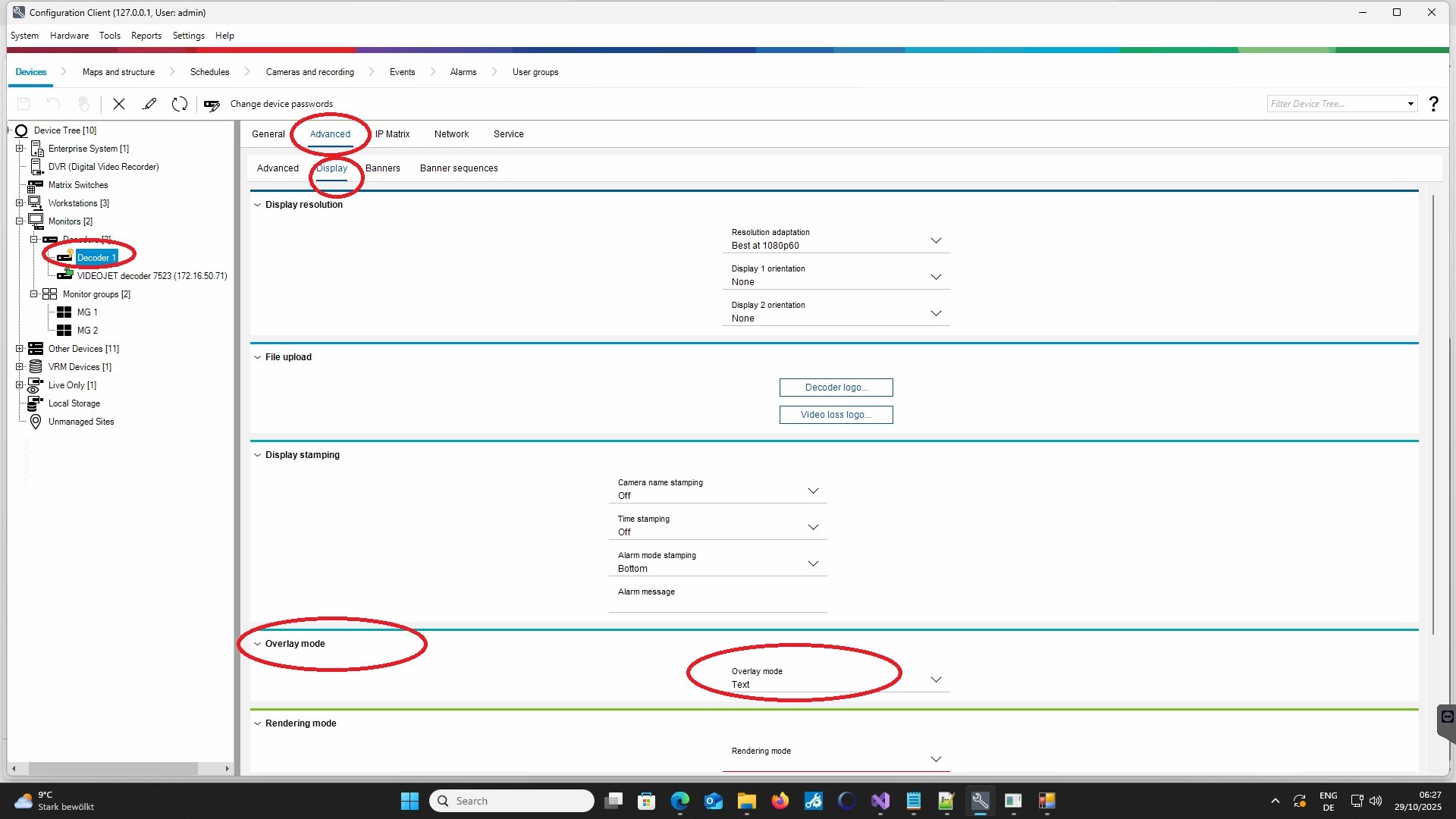The image size is (1456, 819).
Task: Open Firefox from the taskbar
Action: 780,801
